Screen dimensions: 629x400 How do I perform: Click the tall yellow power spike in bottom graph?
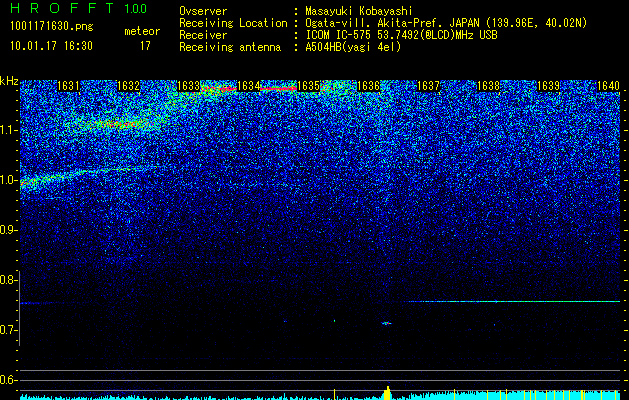[x=388, y=392]
